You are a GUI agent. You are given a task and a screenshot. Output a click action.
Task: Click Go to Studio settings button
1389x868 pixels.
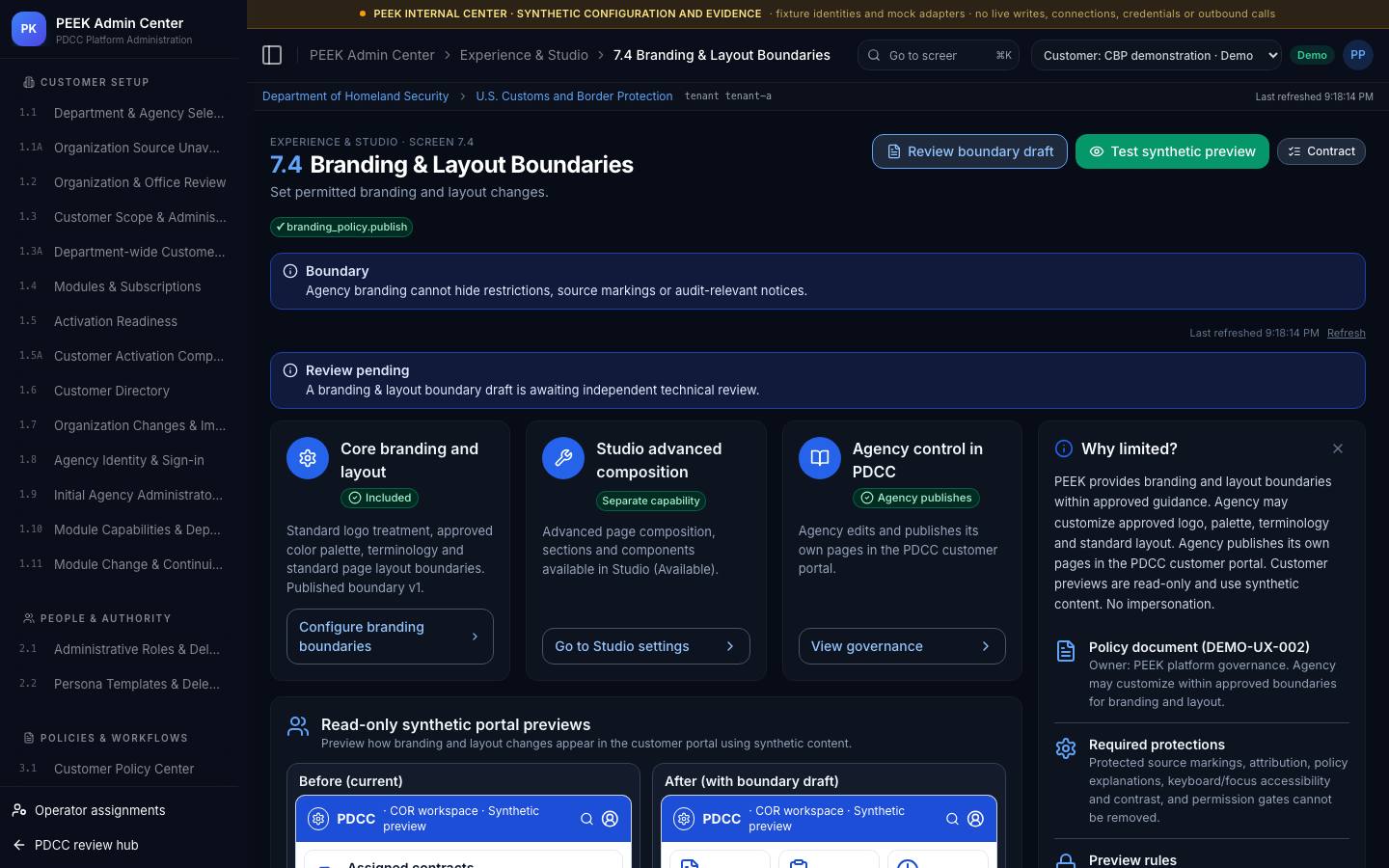point(645,646)
